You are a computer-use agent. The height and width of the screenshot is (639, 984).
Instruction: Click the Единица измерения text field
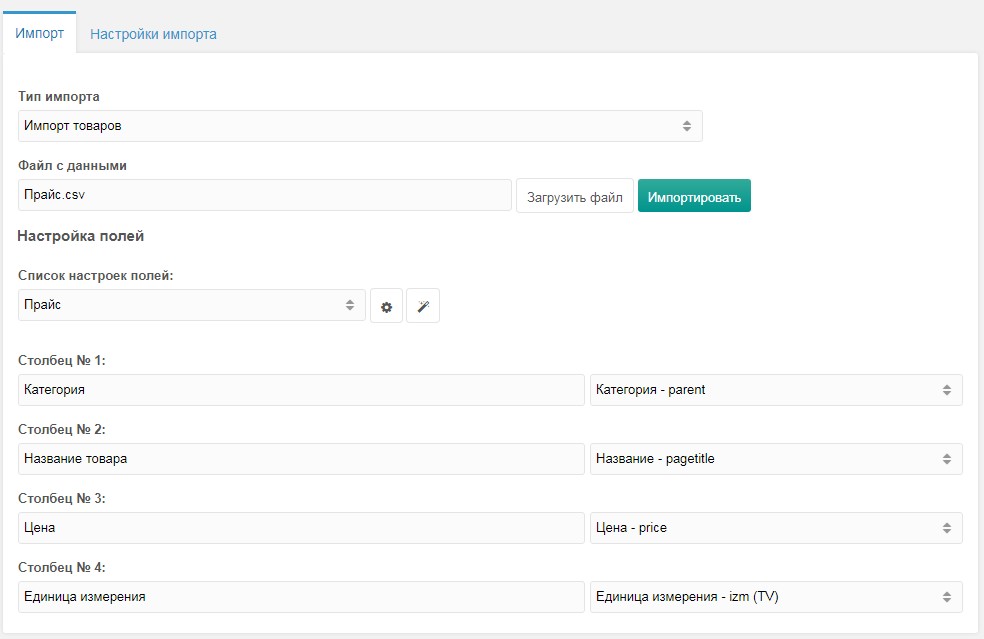301,597
